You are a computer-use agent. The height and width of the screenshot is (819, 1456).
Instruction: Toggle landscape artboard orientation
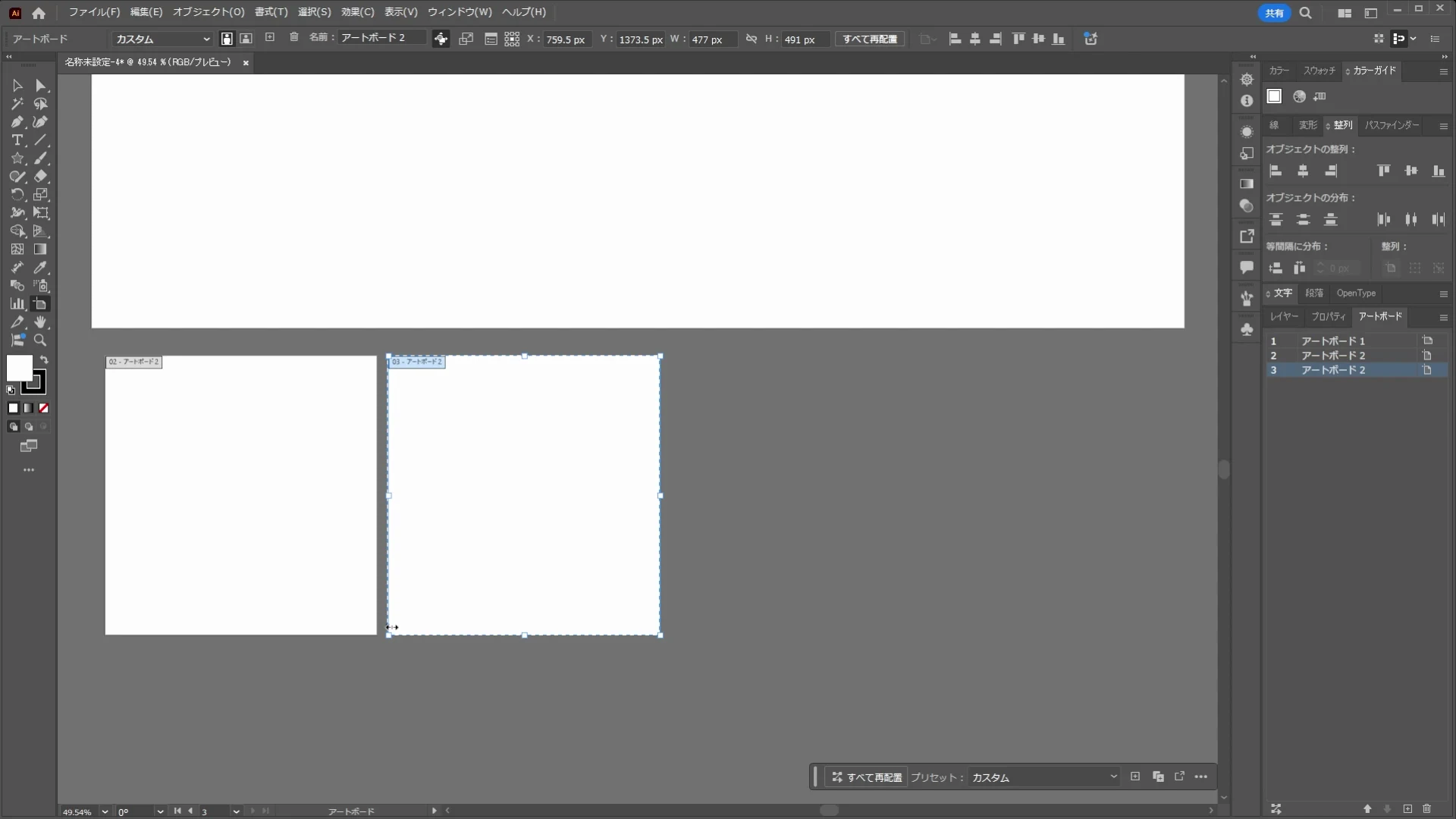click(x=246, y=39)
